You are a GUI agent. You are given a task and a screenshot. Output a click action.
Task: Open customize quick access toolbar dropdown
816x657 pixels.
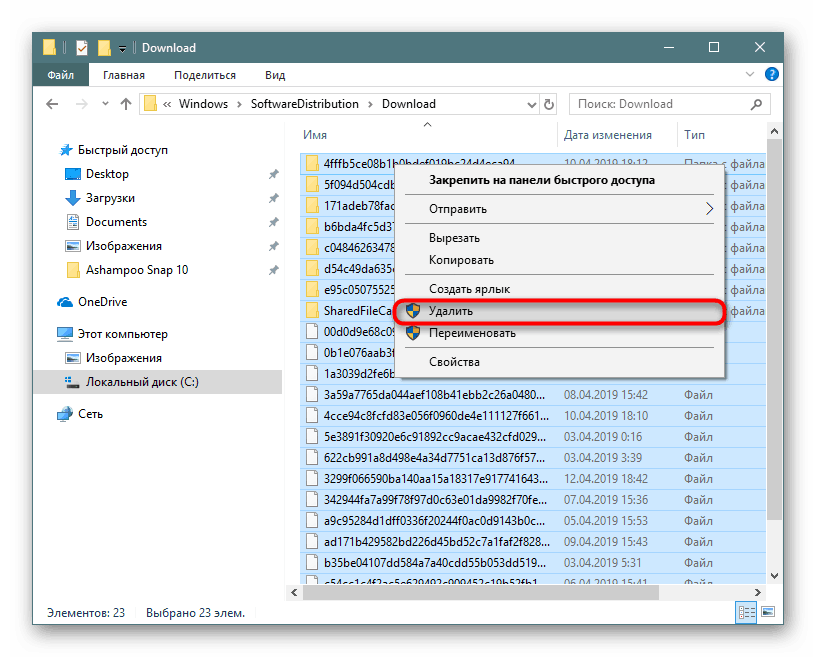coord(122,48)
